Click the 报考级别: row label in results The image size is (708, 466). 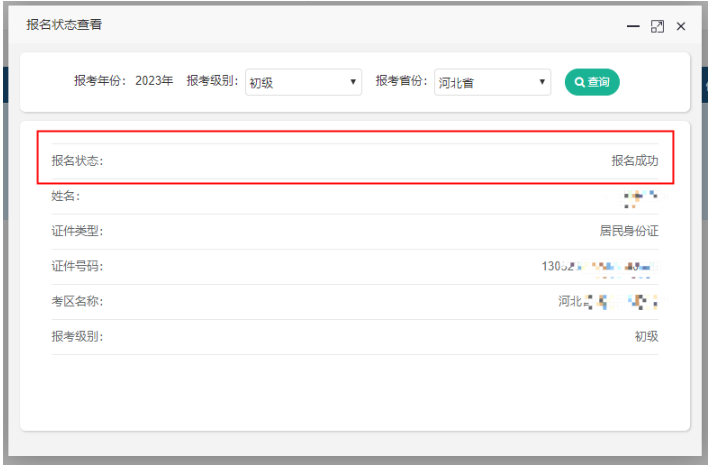[77, 336]
